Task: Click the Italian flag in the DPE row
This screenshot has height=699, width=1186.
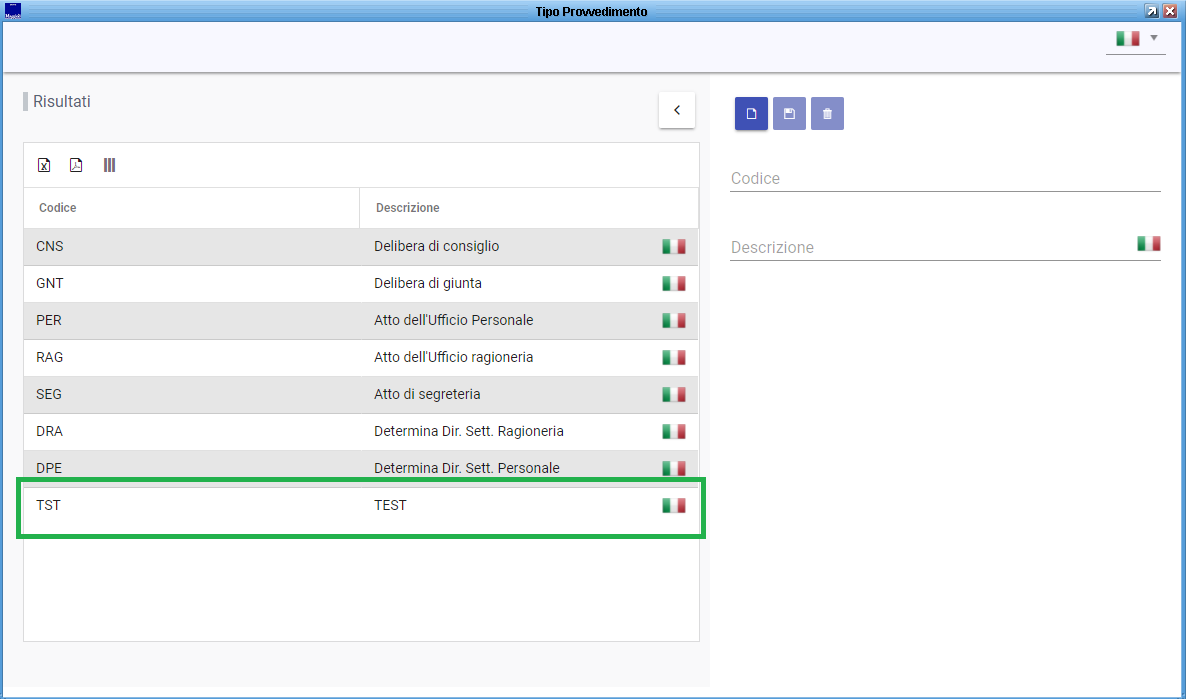Action: point(674,468)
